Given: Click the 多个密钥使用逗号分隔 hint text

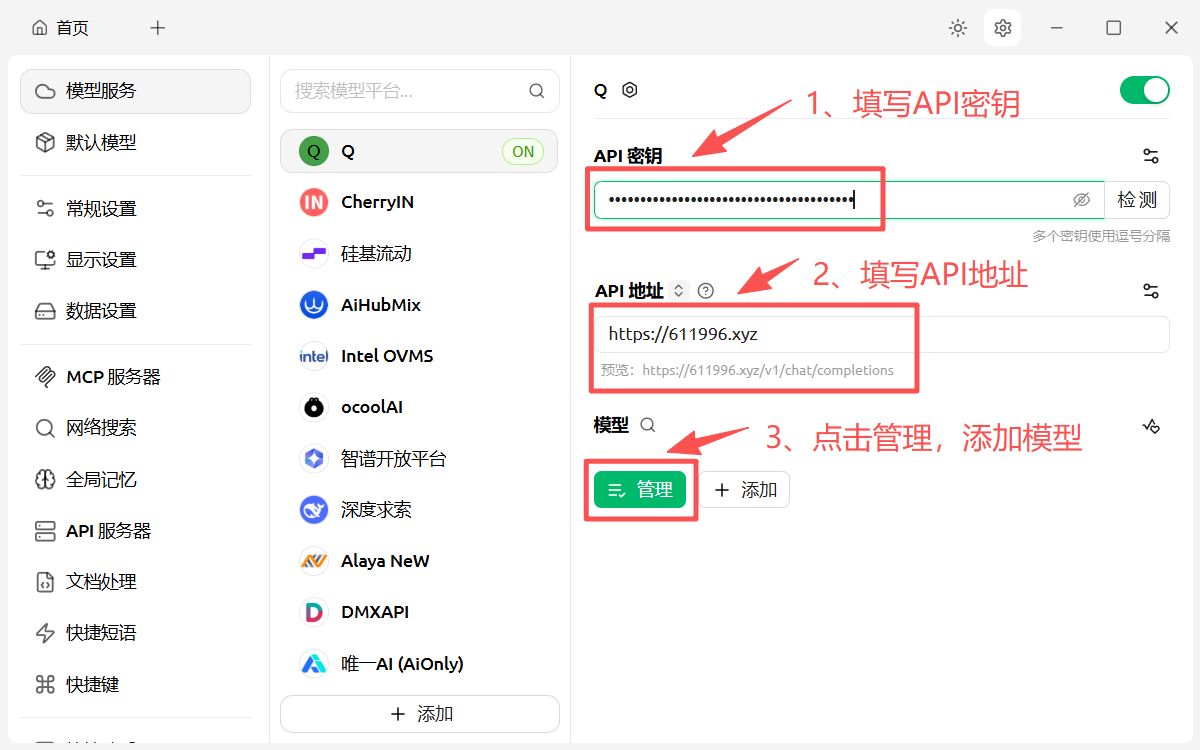Looking at the screenshot, I should tap(1101, 236).
